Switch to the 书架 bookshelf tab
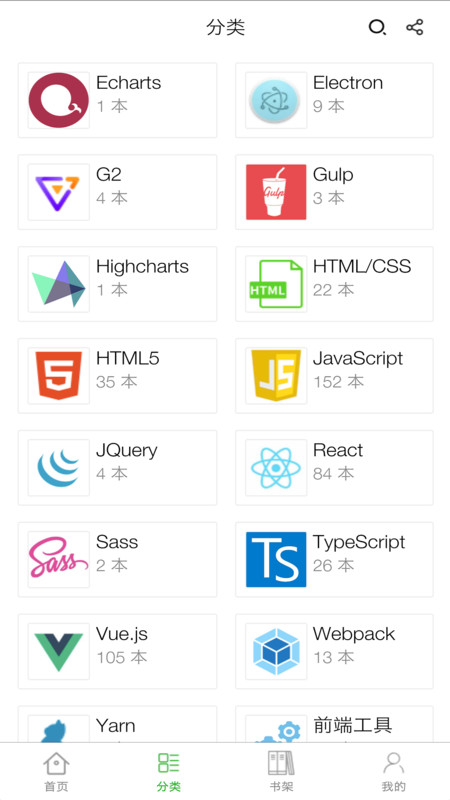 tap(281, 772)
